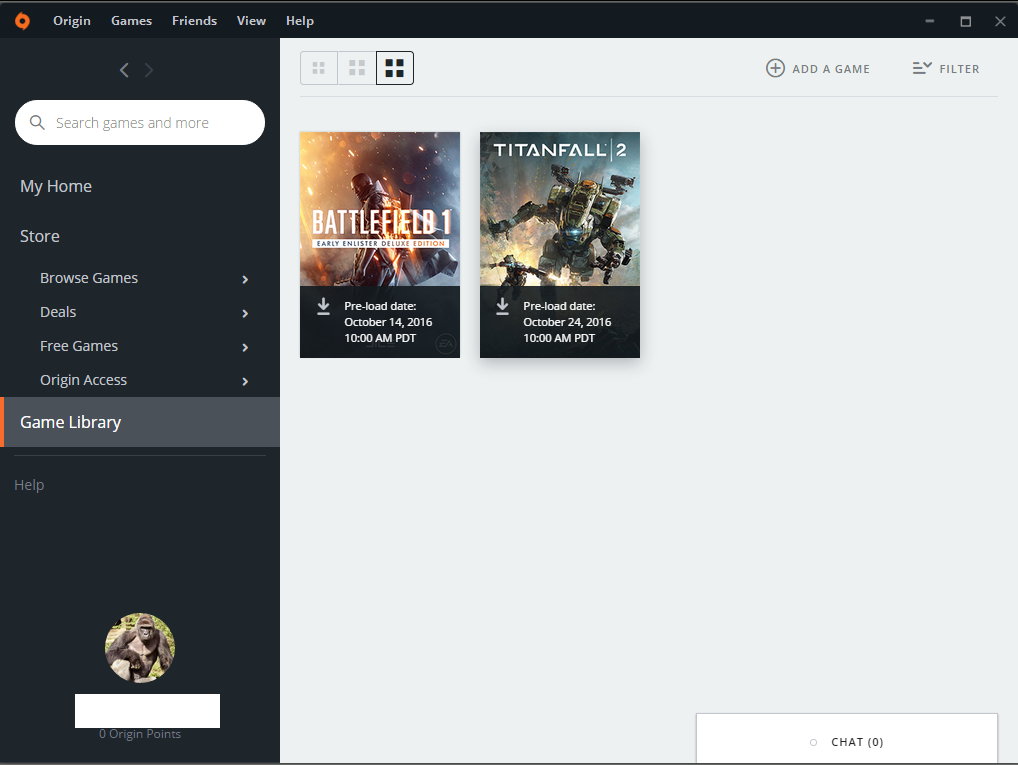Open the CHAT (0) panel
This screenshot has height=765, width=1018.
click(x=847, y=739)
